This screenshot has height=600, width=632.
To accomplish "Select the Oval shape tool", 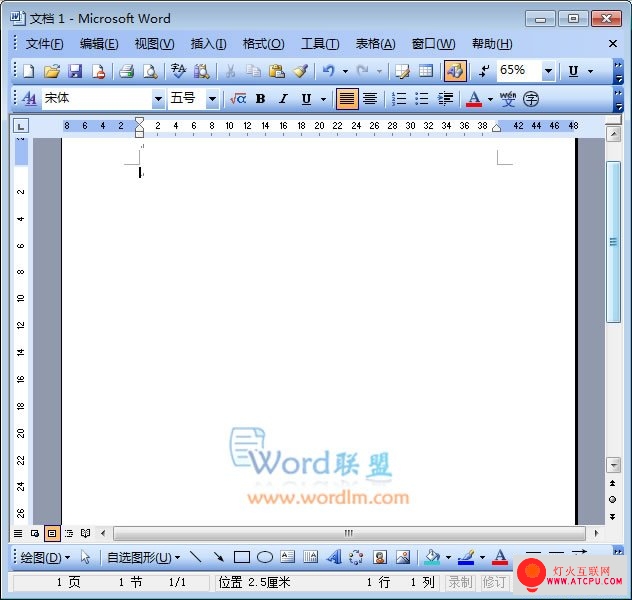I will (x=265, y=557).
